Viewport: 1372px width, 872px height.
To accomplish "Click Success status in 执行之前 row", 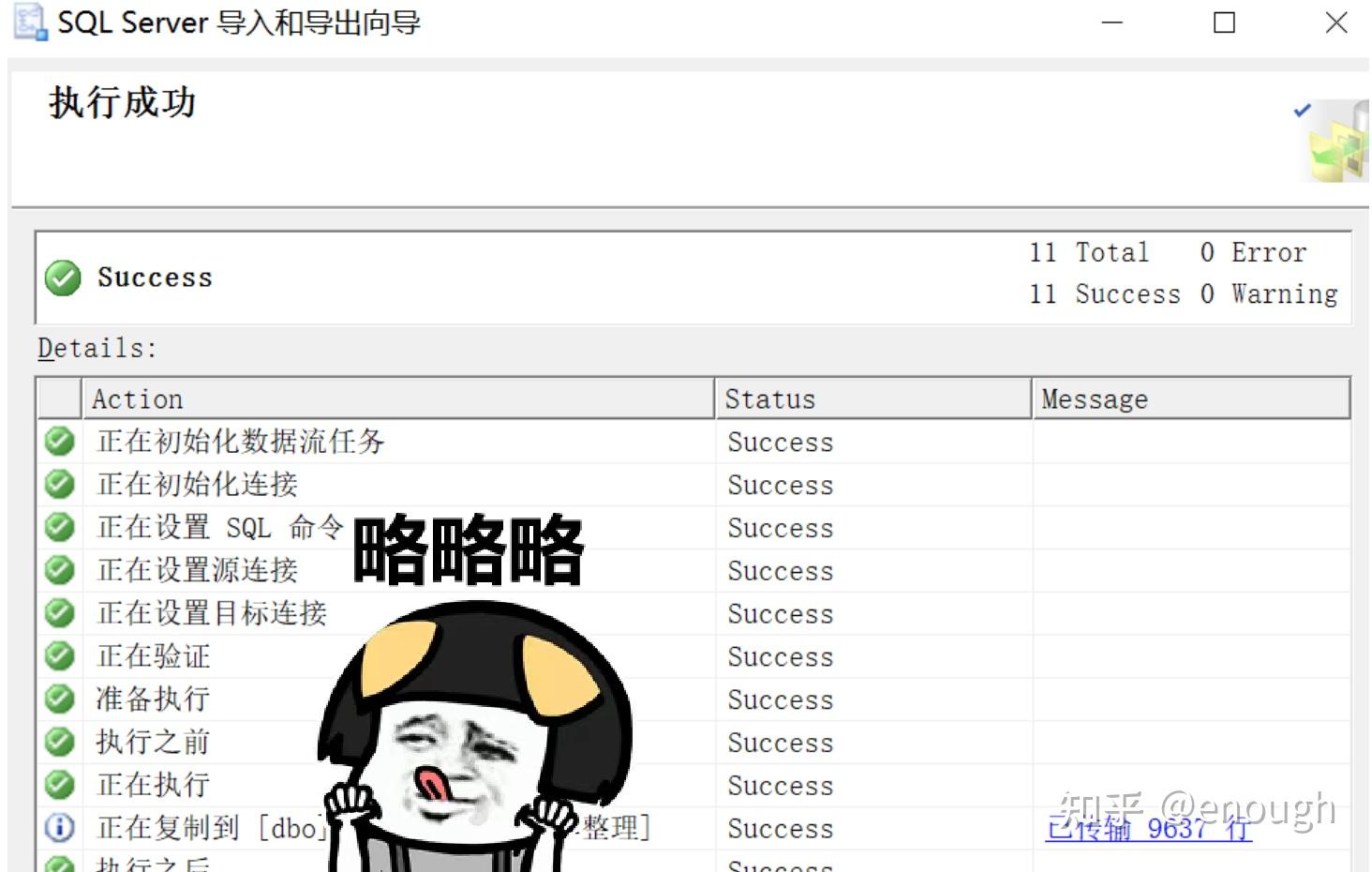I will [781, 743].
